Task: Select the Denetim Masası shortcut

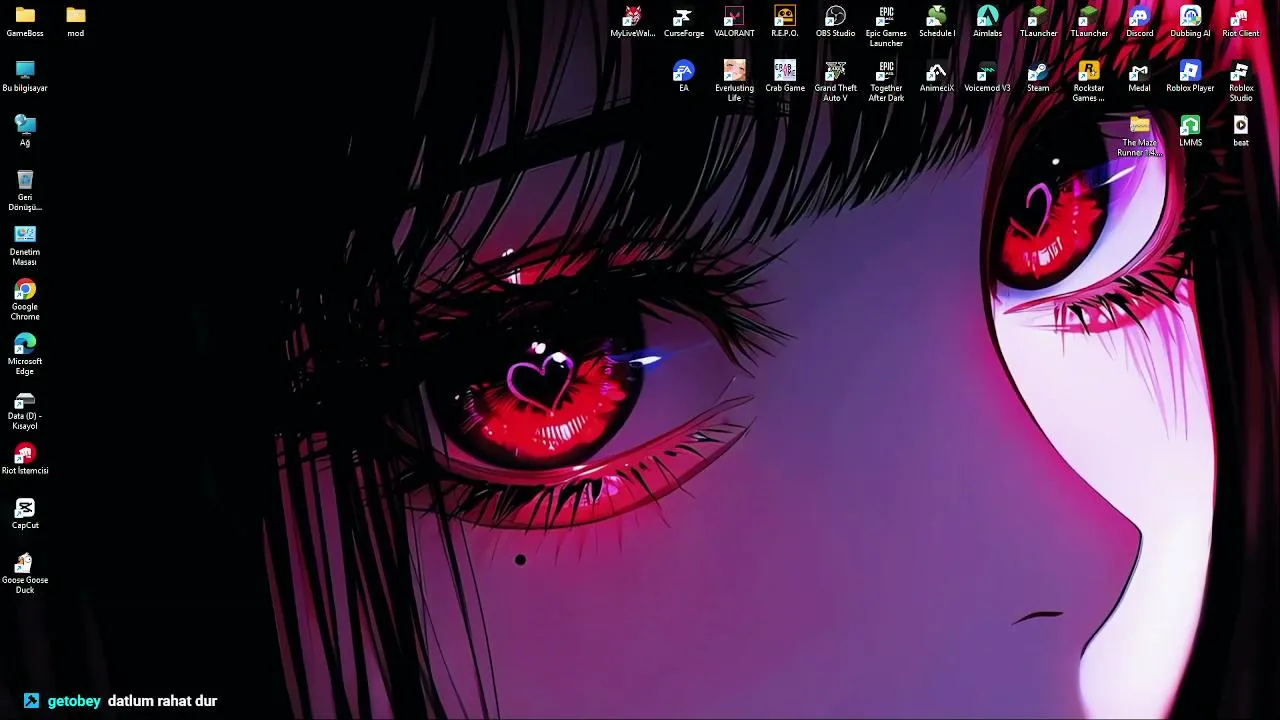Action: [x=25, y=245]
